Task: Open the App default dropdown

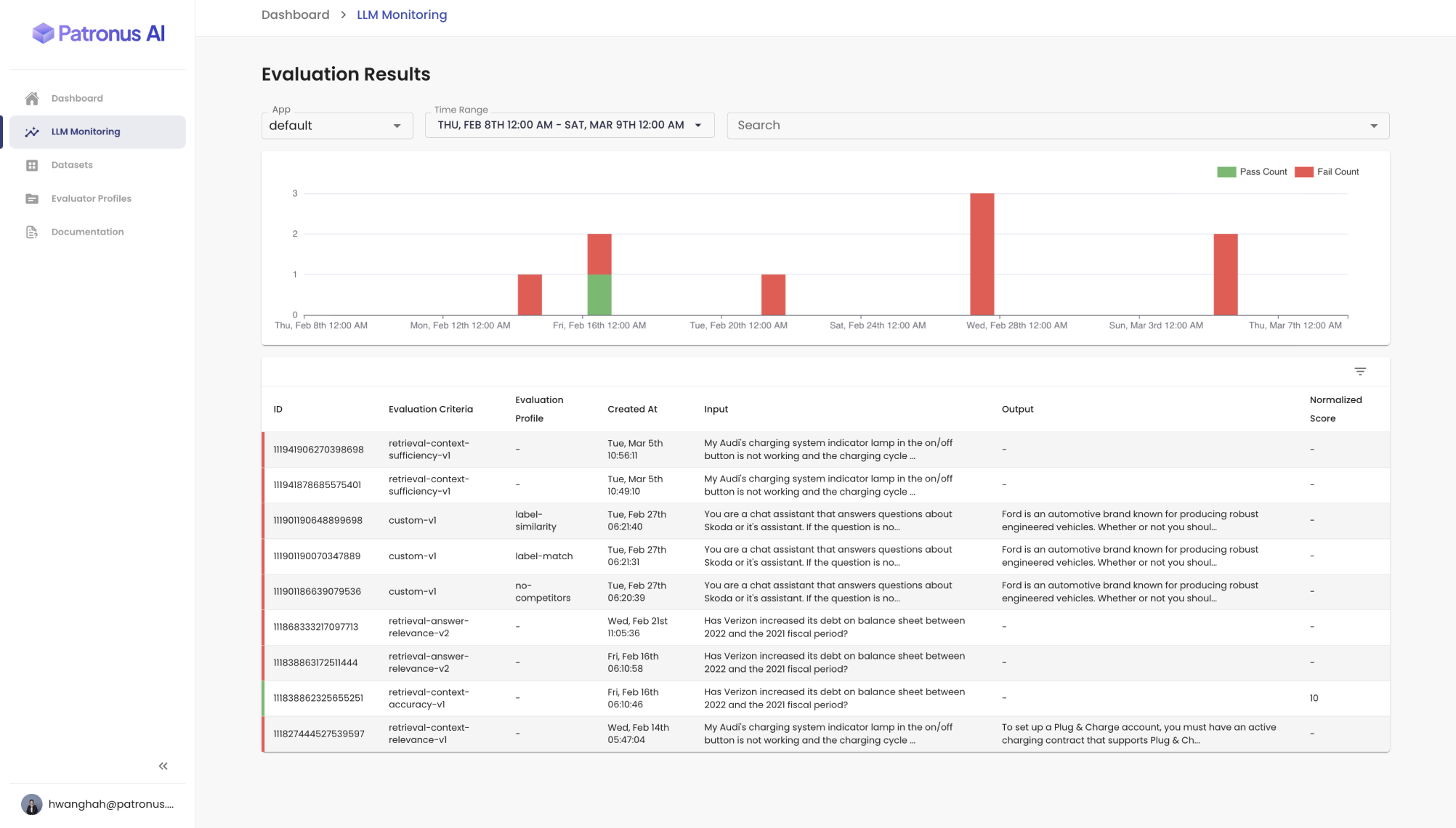Action: pyautogui.click(x=336, y=126)
